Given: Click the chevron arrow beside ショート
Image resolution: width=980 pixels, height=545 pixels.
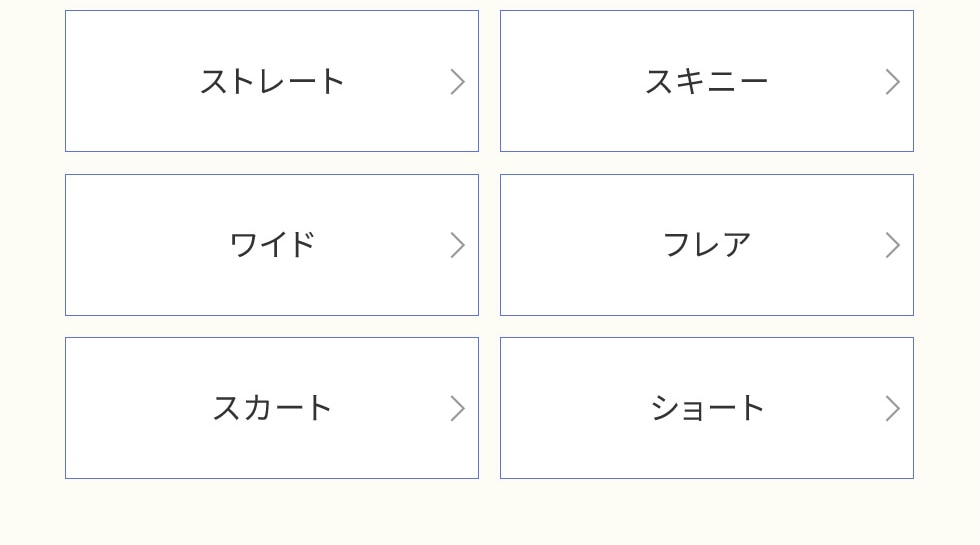Looking at the screenshot, I should coord(893,408).
